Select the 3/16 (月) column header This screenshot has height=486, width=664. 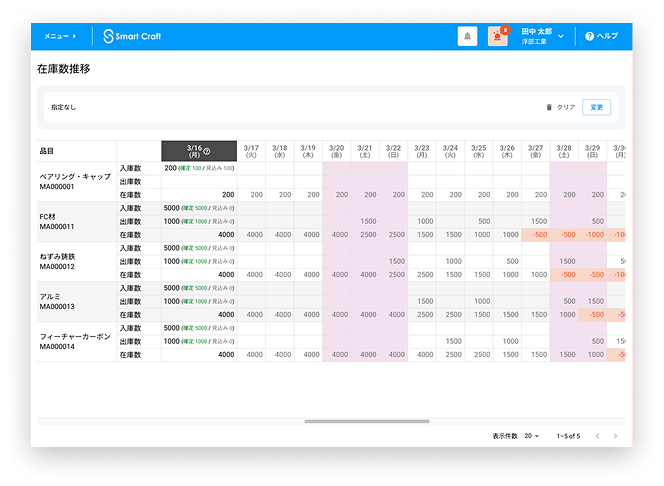click(199, 151)
